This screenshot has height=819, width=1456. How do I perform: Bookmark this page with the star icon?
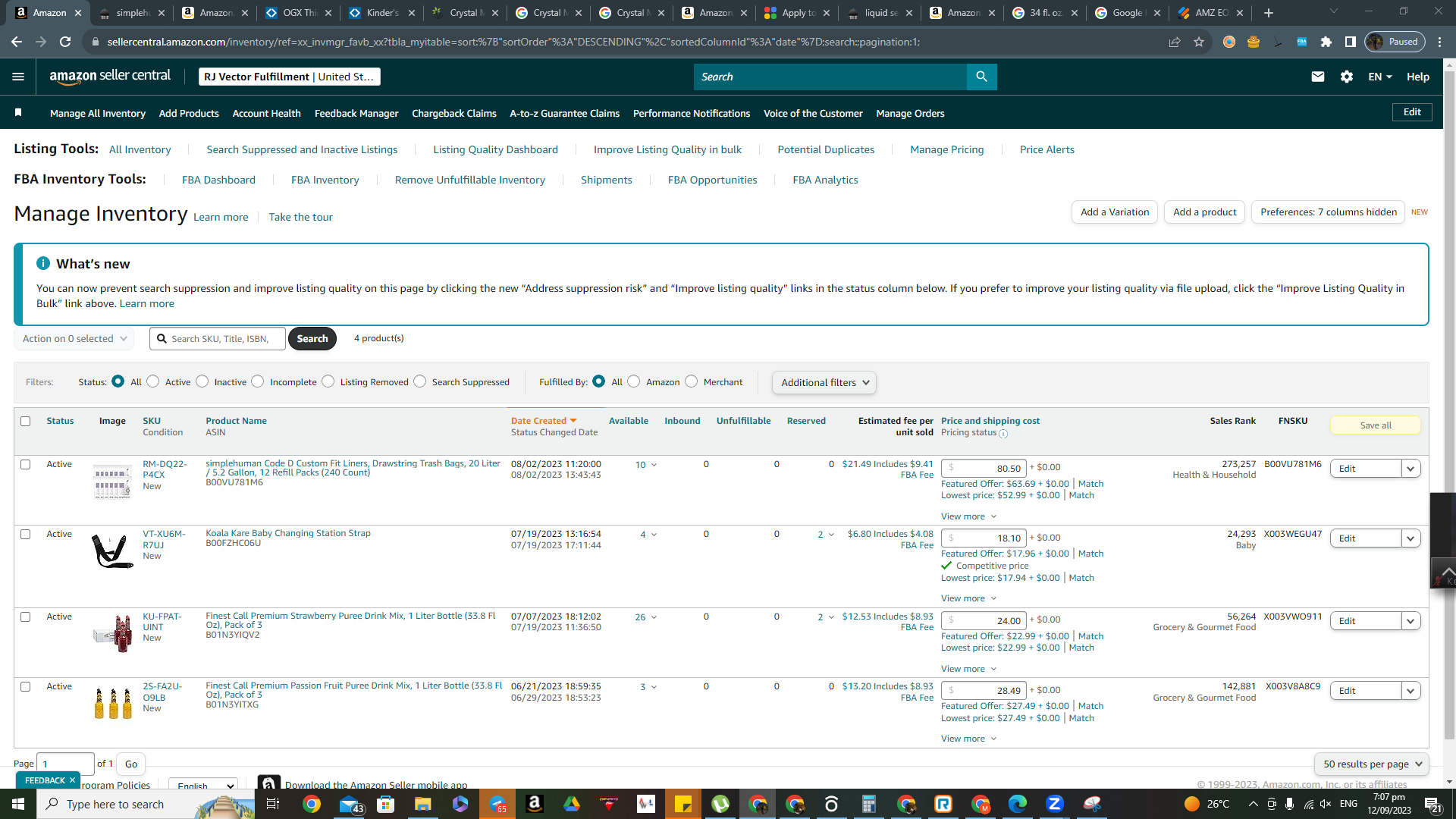pos(1199,42)
